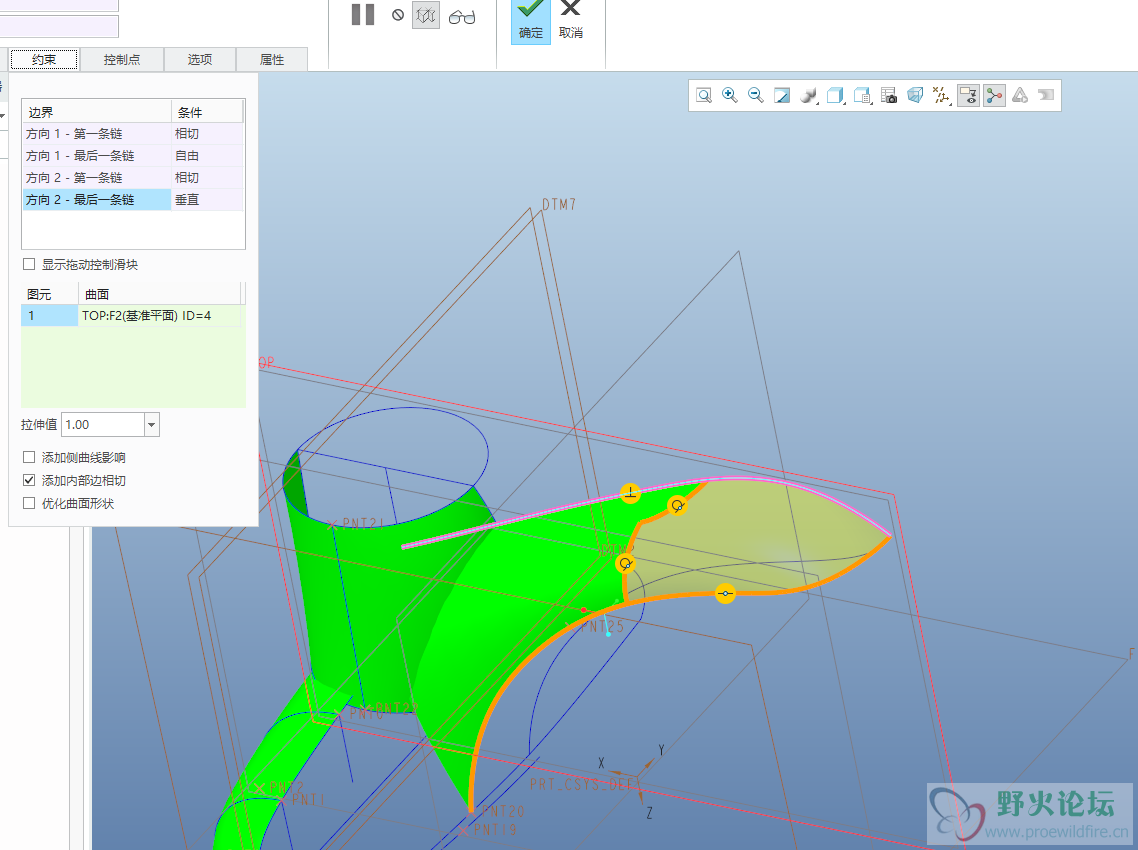Image resolution: width=1138 pixels, height=850 pixels.
Task: Select the PNT19 datum point label
Action: [495, 829]
